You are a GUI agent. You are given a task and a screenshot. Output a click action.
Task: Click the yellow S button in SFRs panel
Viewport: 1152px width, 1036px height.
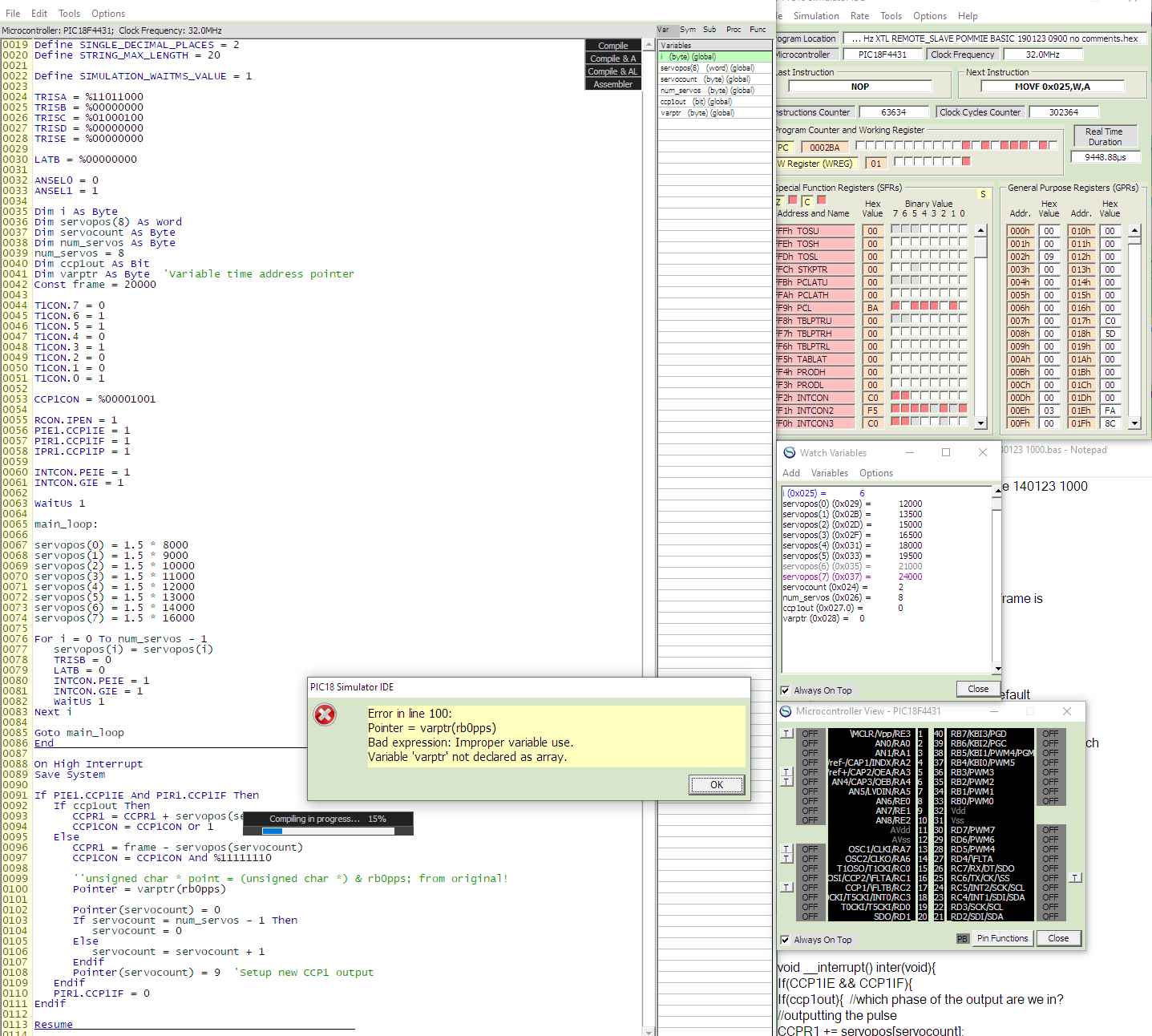[983, 194]
